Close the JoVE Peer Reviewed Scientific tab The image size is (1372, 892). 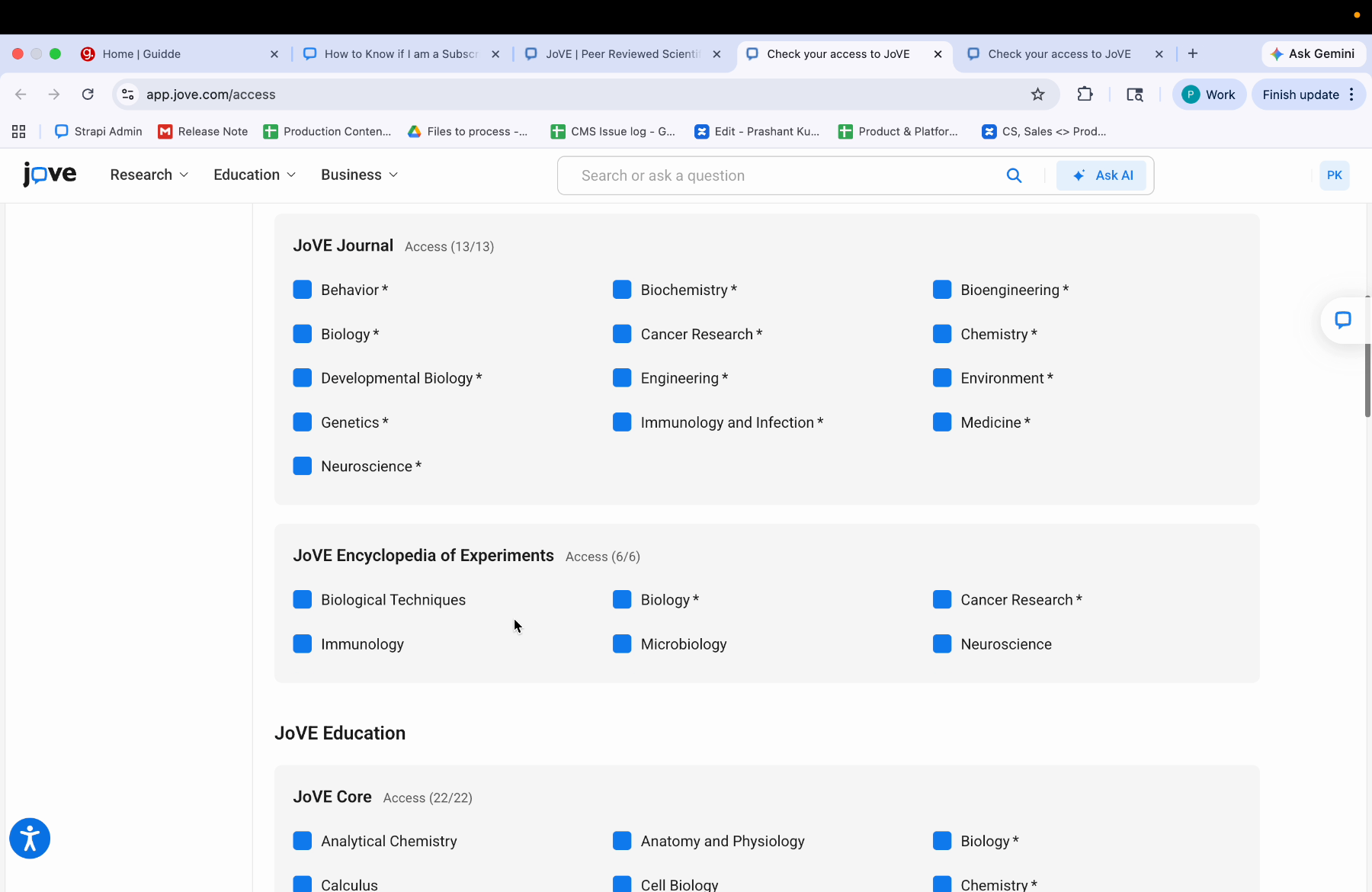716,54
